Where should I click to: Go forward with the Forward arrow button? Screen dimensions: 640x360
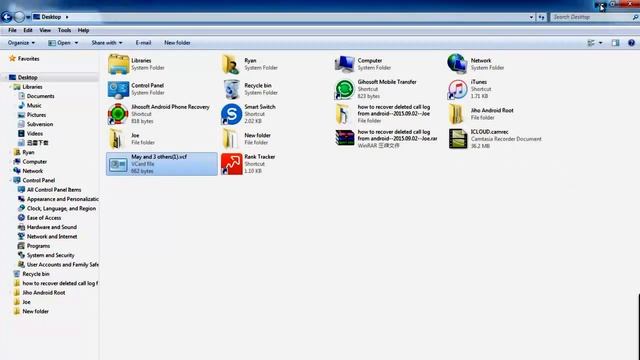coord(19,17)
